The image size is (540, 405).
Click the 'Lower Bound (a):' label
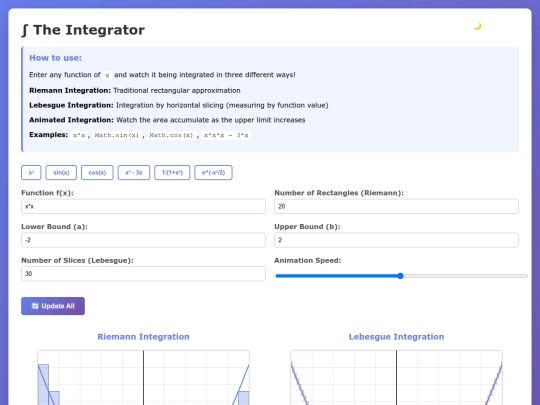(54, 227)
